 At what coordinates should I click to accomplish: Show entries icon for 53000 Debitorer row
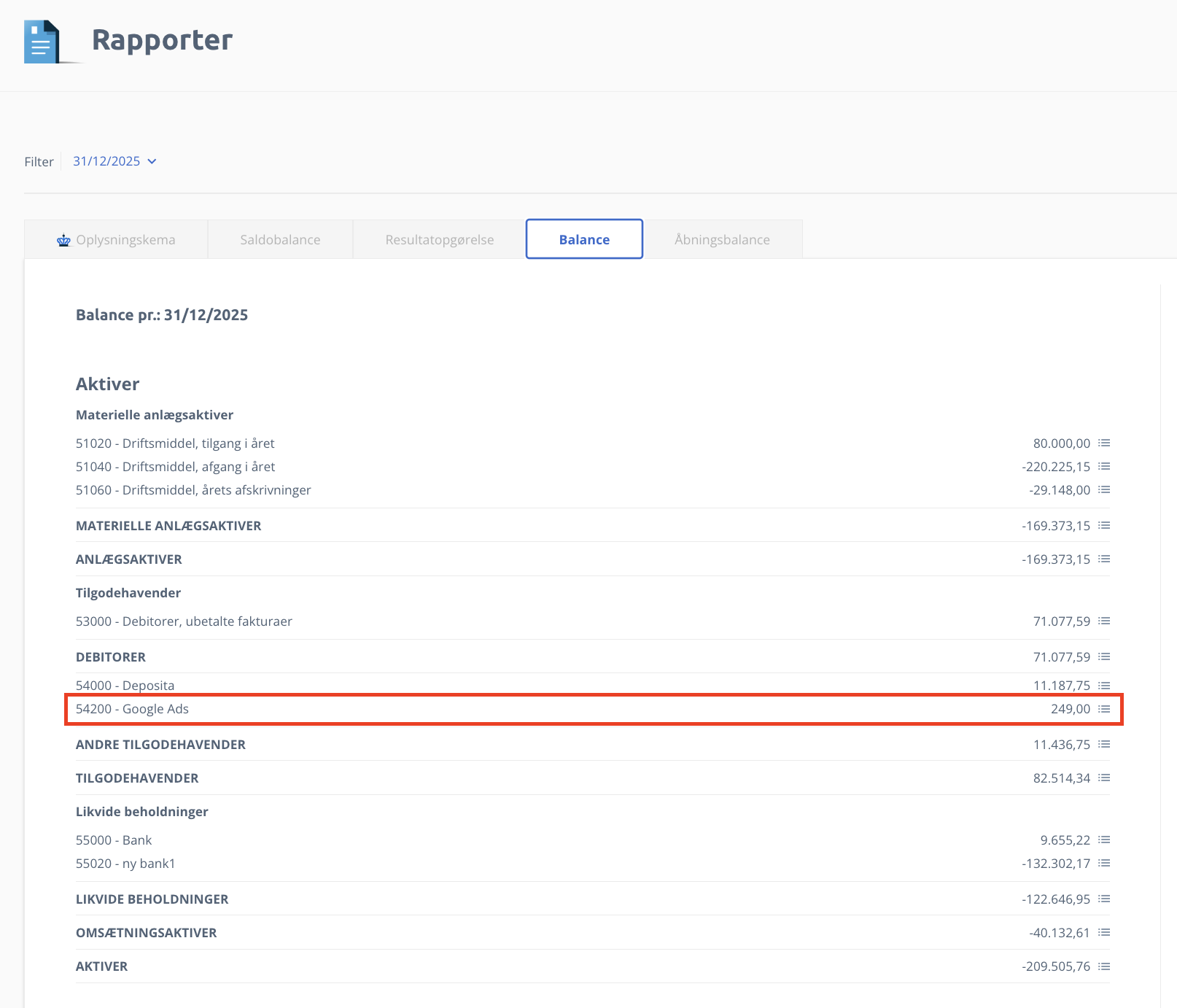point(1104,621)
